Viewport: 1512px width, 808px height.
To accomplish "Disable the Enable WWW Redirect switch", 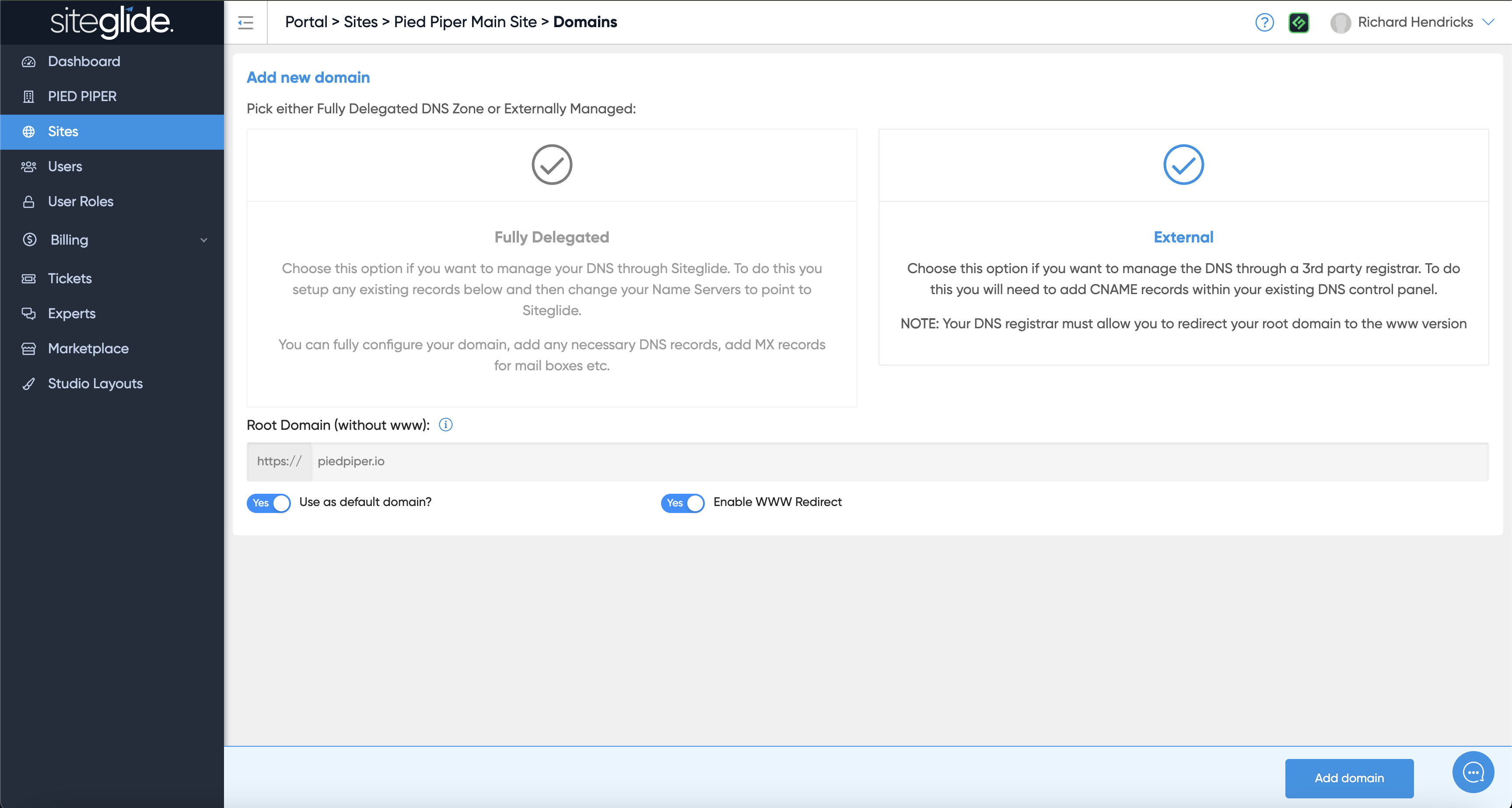I will click(x=682, y=502).
